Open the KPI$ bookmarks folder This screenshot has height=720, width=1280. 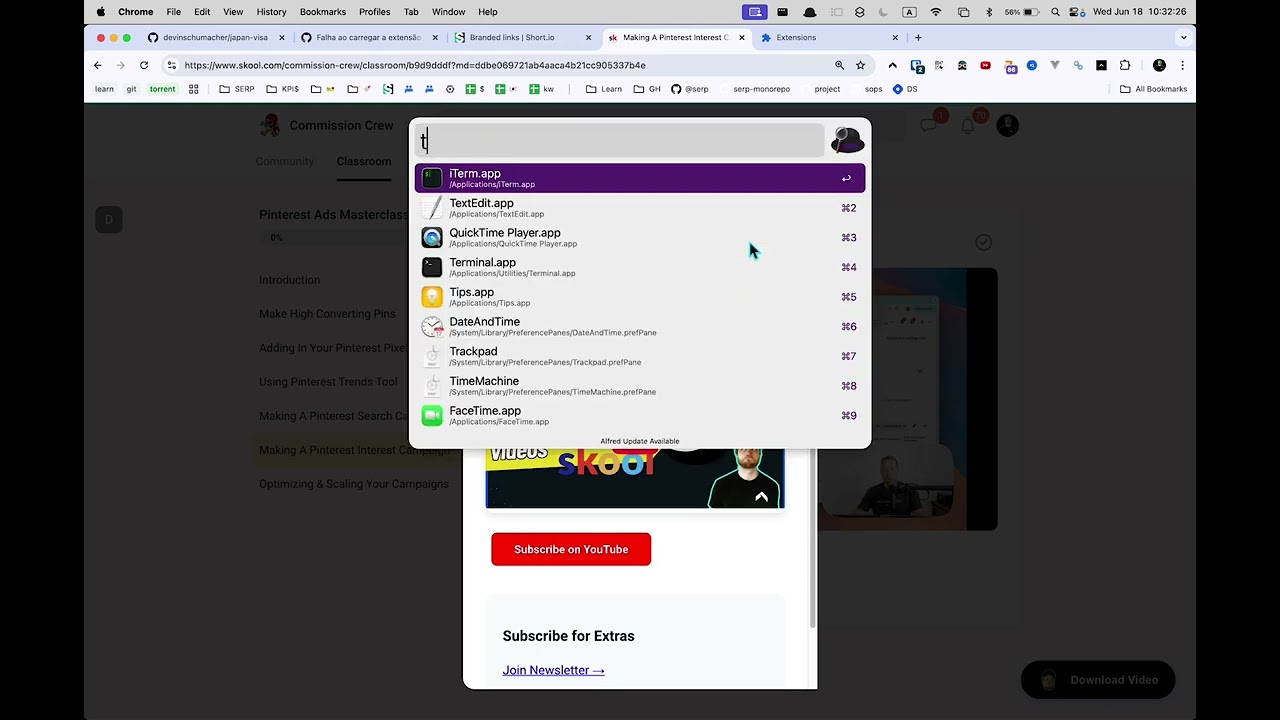point(282,89)
